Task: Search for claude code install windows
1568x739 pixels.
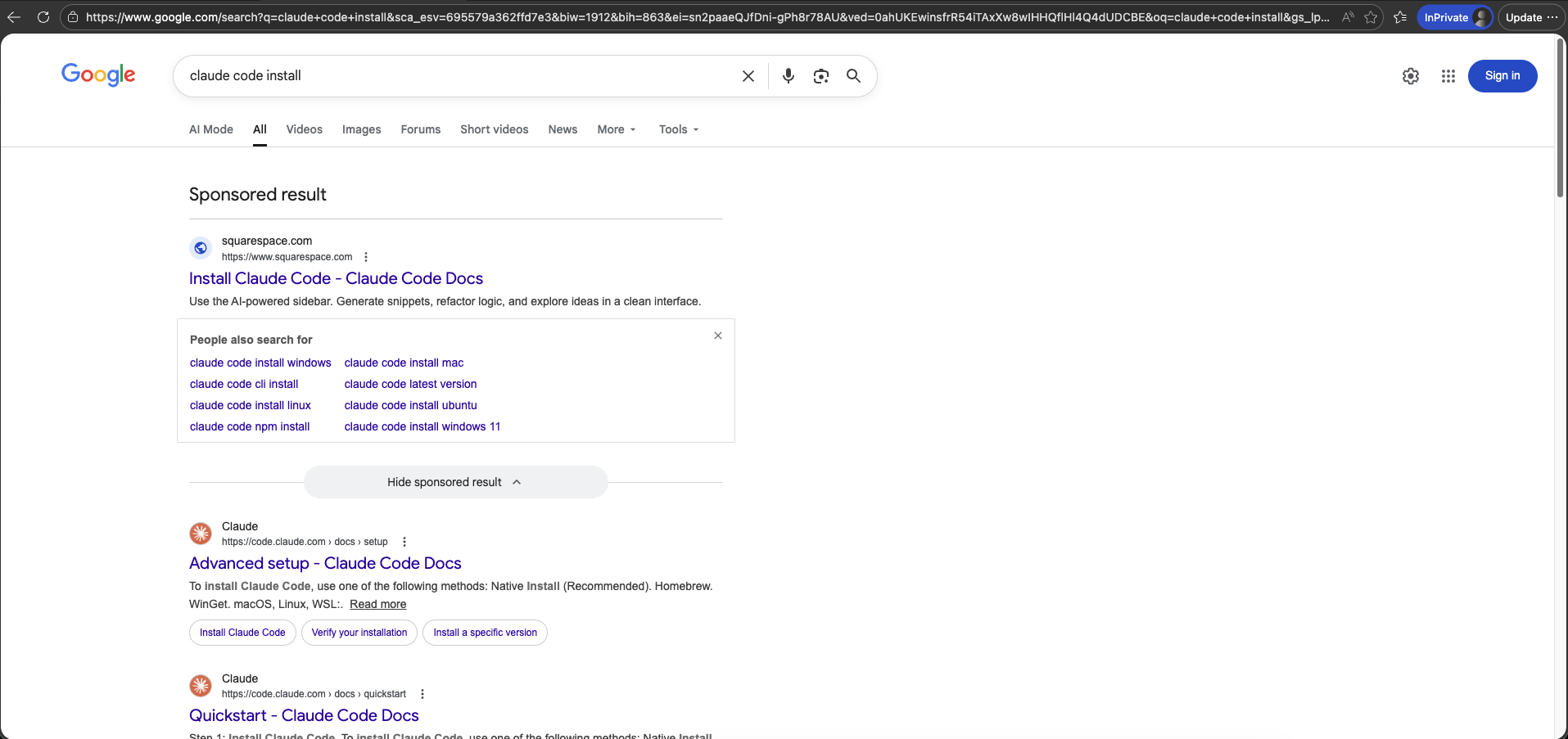Action: 260,363
